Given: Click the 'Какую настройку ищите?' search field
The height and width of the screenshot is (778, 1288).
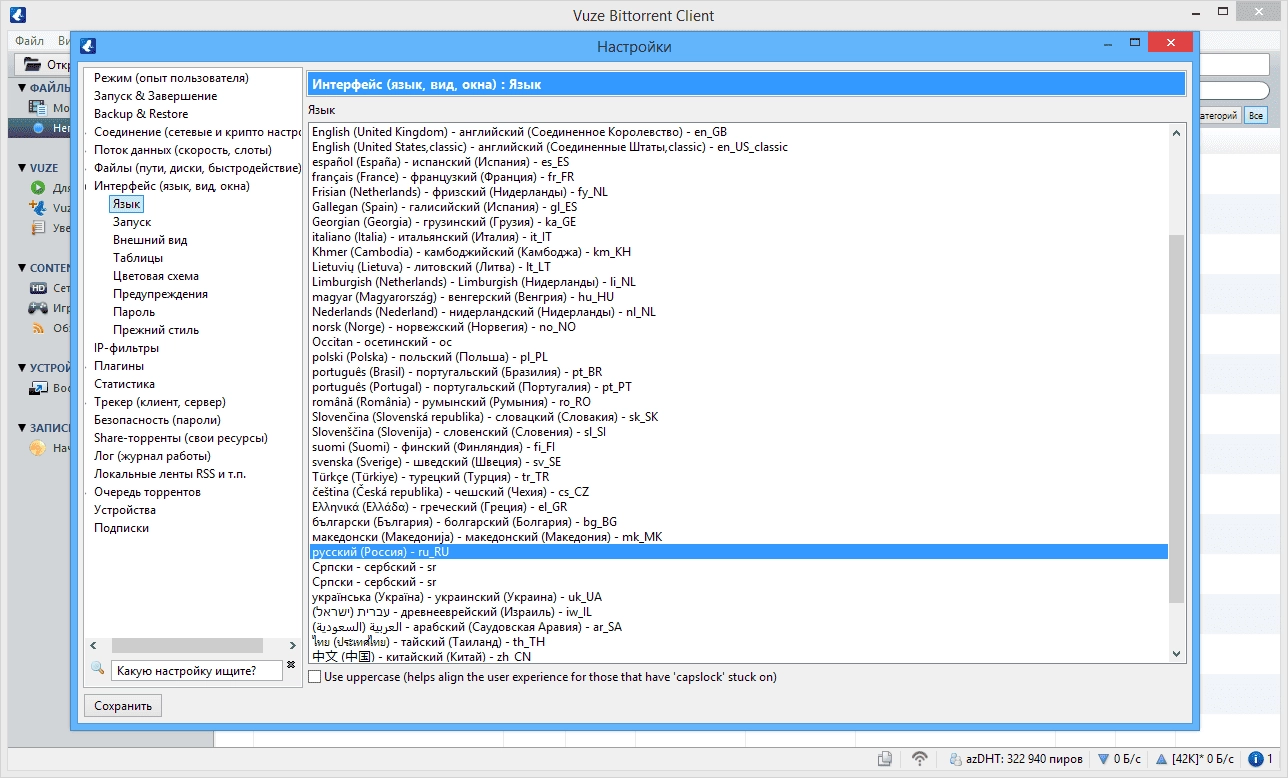Looking at the screenshot, I should [196, 671].
